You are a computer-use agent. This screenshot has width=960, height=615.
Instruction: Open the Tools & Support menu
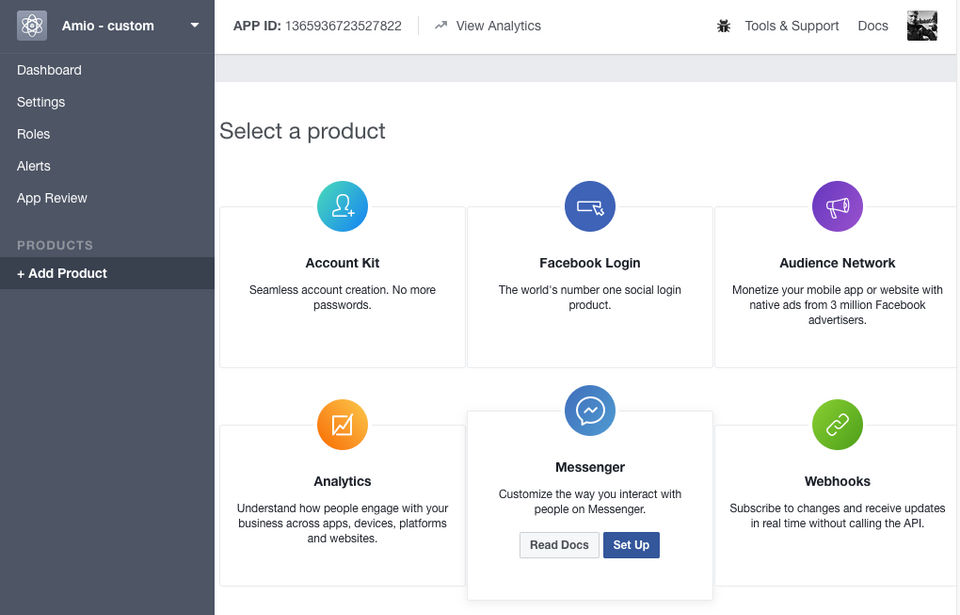791,26
